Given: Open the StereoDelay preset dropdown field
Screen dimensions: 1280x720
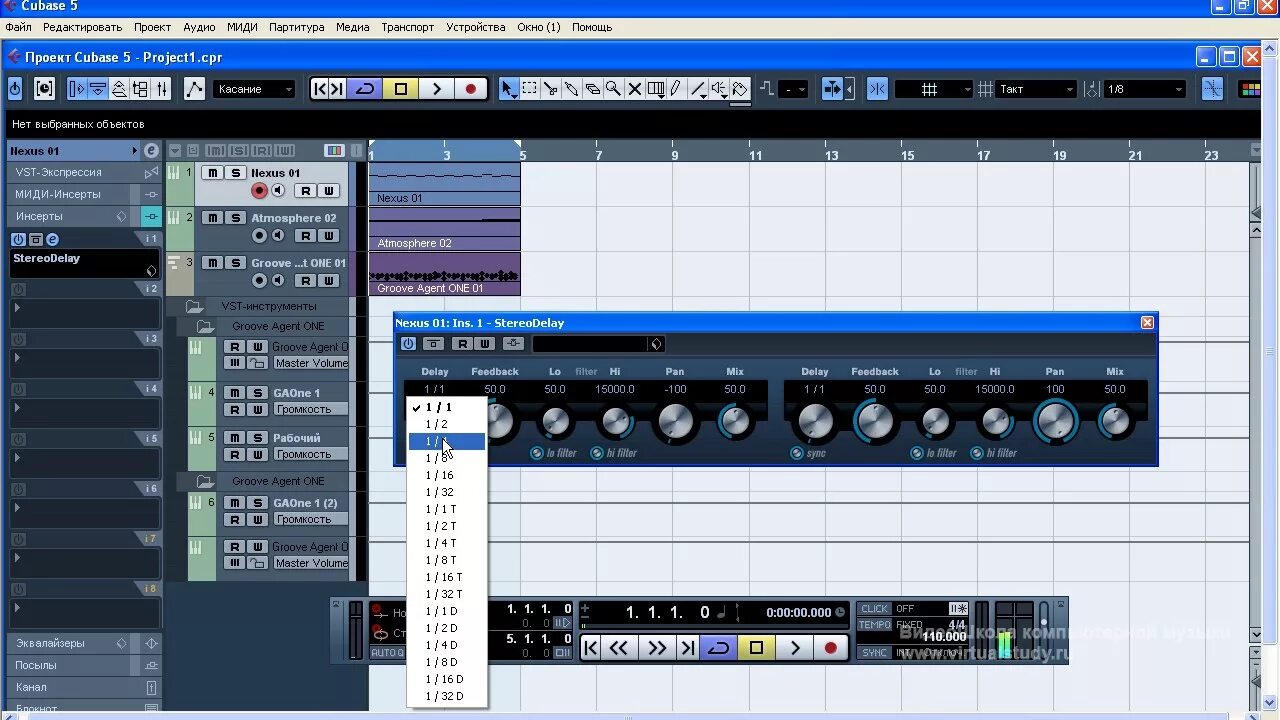Looking at the screenshot, I should pyautogui.click(x=597, y=344).
